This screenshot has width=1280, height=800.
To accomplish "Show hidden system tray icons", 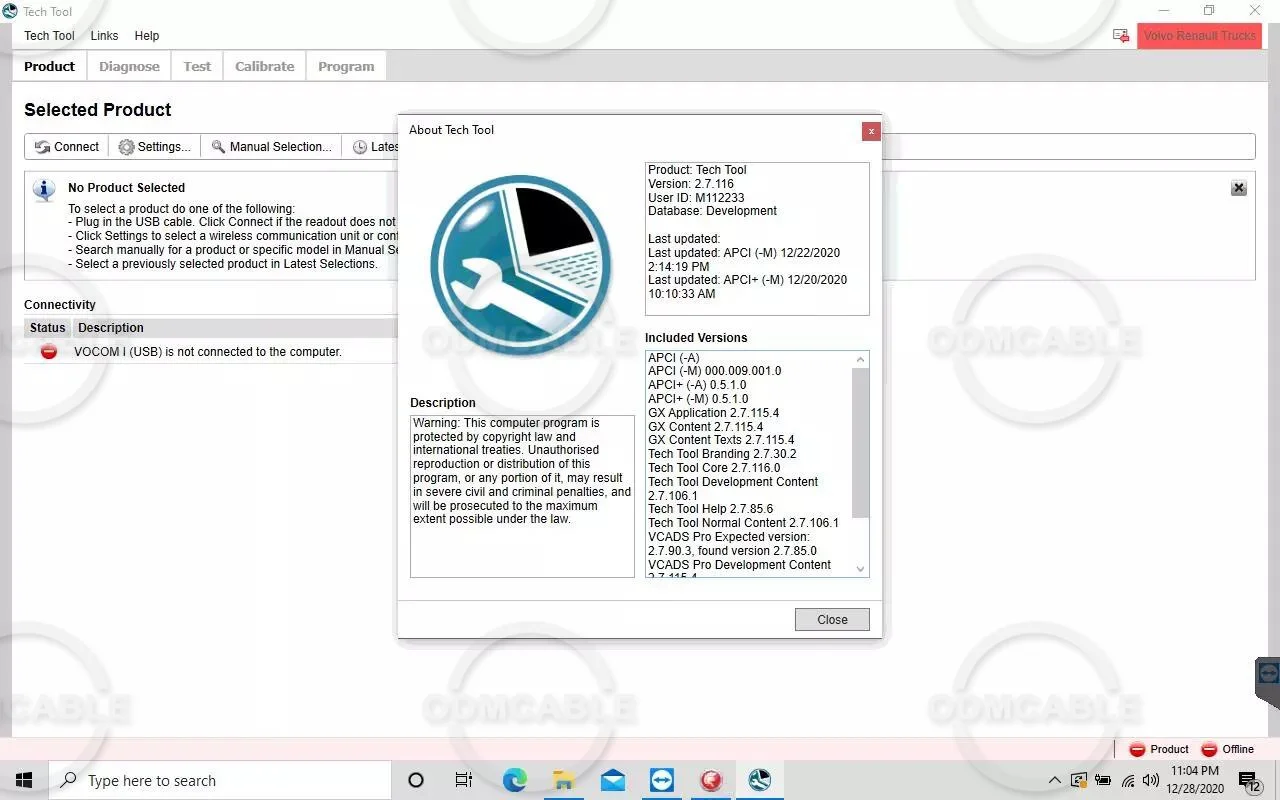I will click(x=1054, y=780).
